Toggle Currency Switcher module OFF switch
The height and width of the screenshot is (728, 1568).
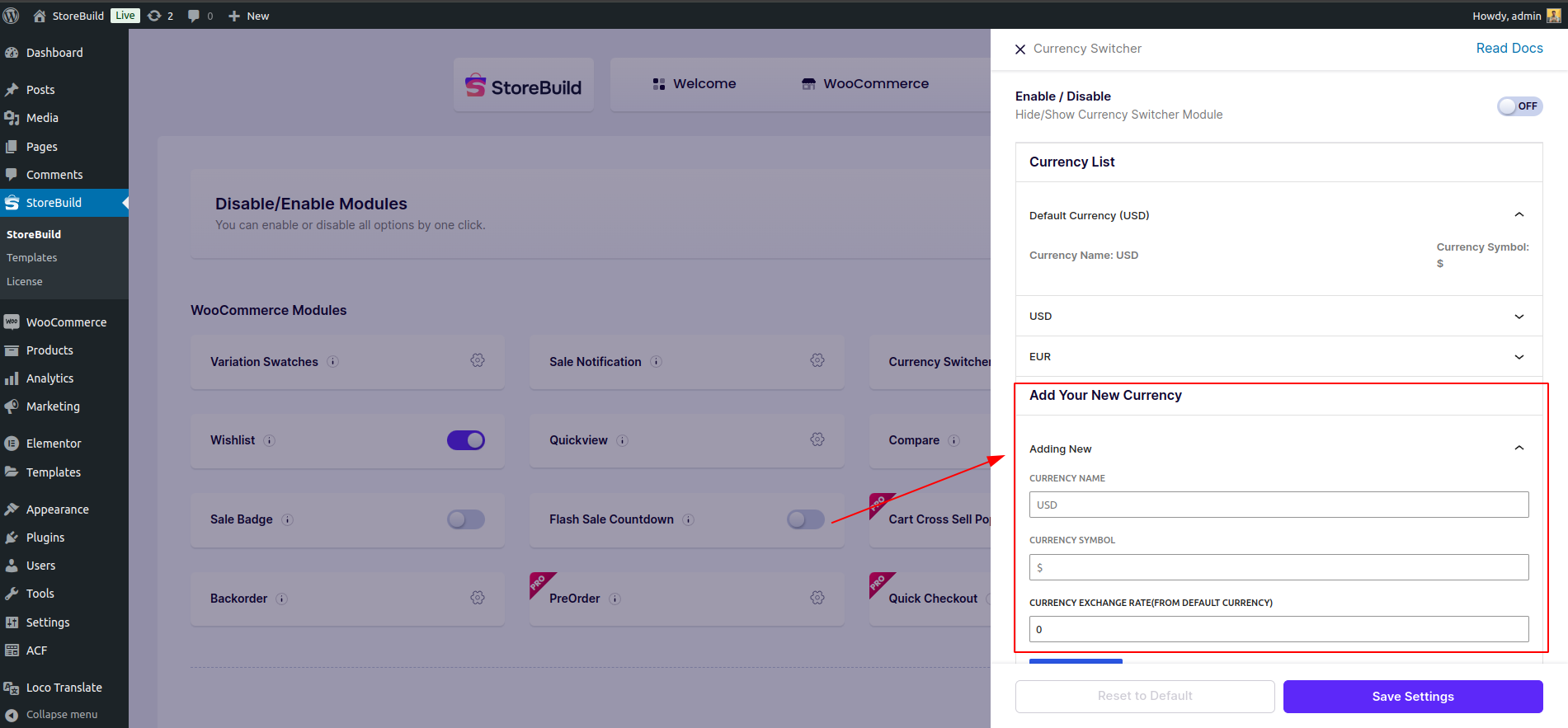1519,106
